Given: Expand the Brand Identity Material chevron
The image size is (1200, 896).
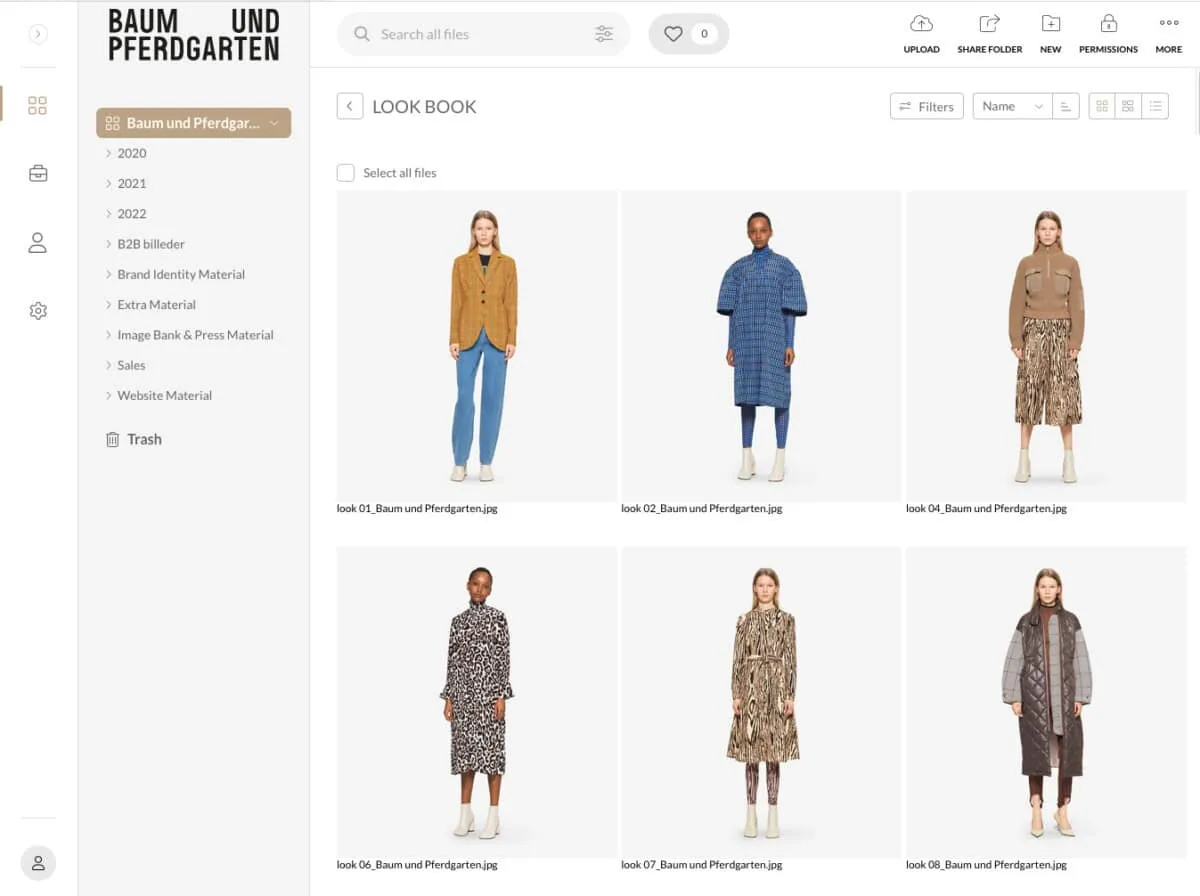Looking at the screenshot, I should [108, 274].
